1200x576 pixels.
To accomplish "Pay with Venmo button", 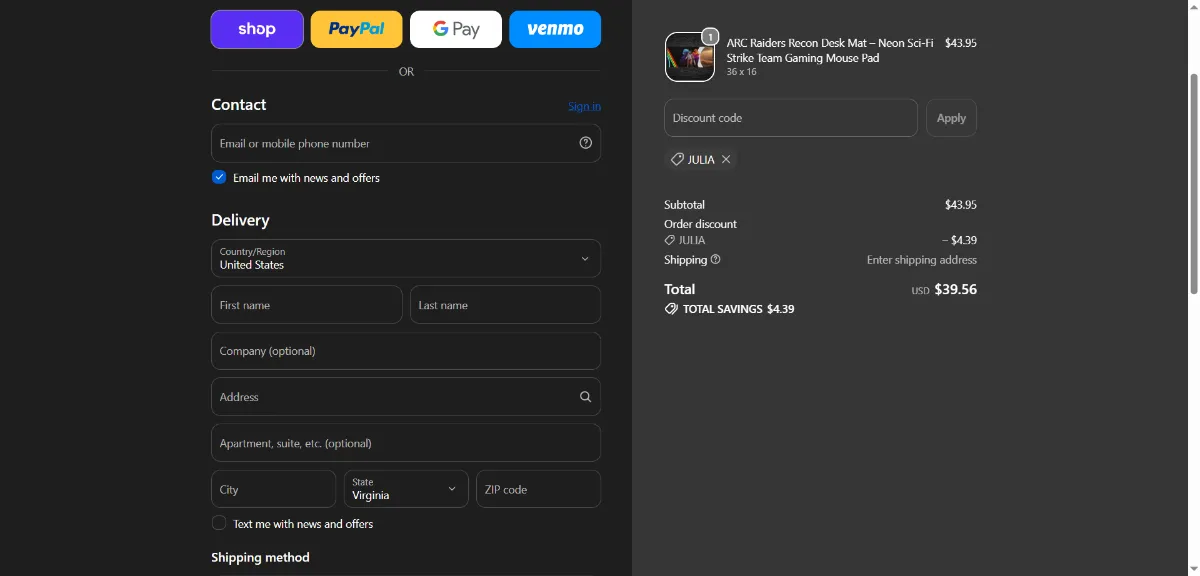I will click(x=555, y=29).
